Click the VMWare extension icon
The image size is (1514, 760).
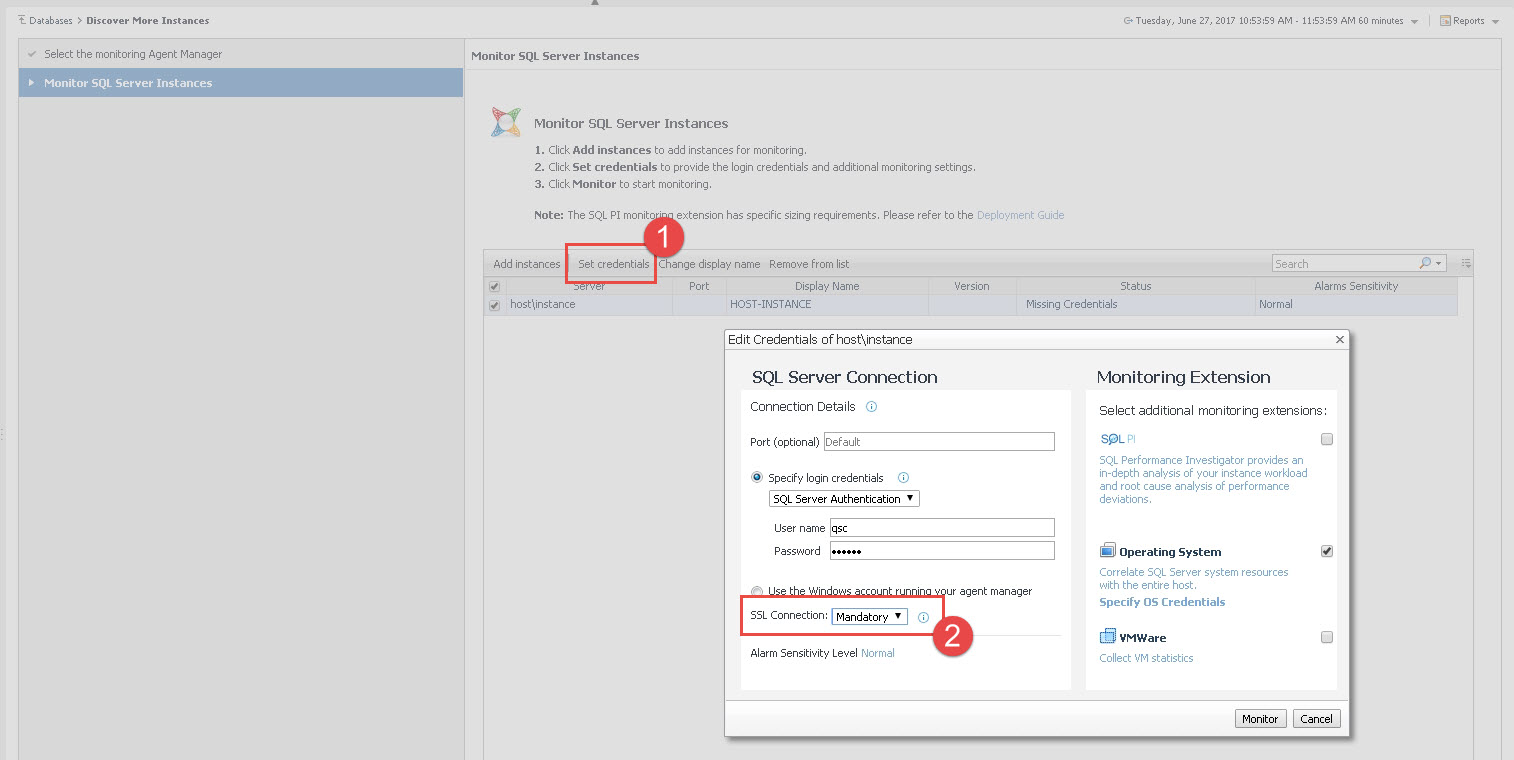point(1107,637)
